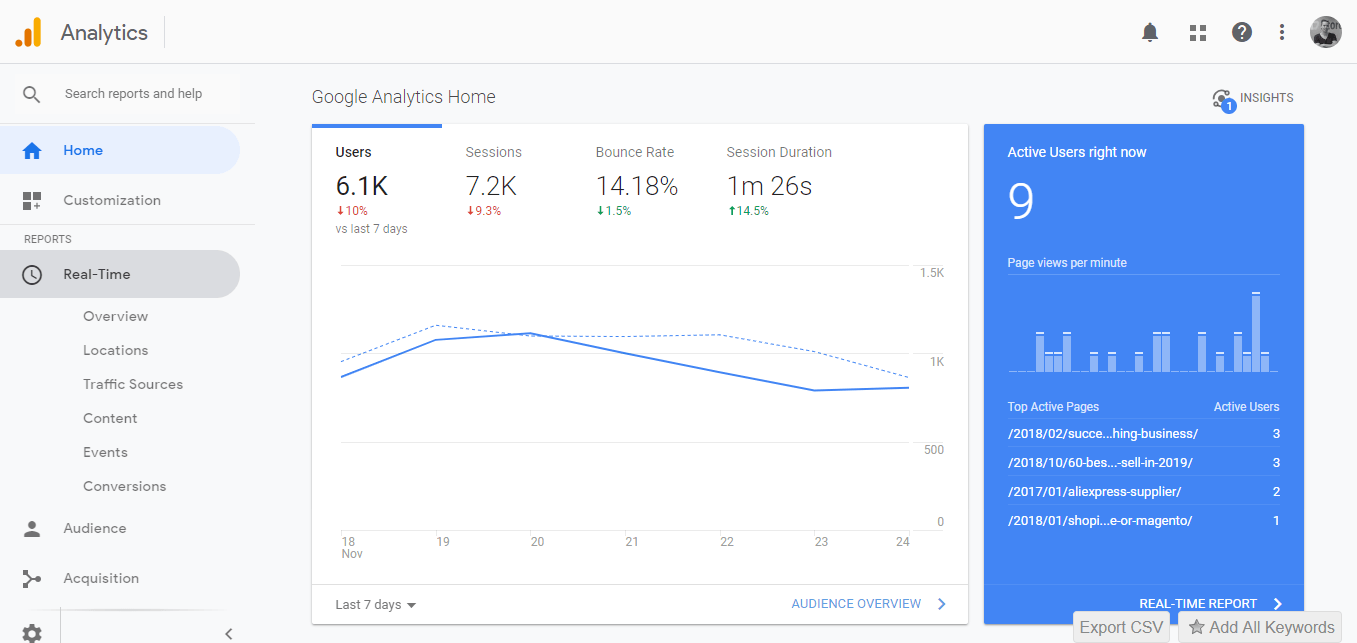The height and width of the screenshot is (643, 1357).
Task: Click the Customization dashboard icon
Action: coord(32,201)
